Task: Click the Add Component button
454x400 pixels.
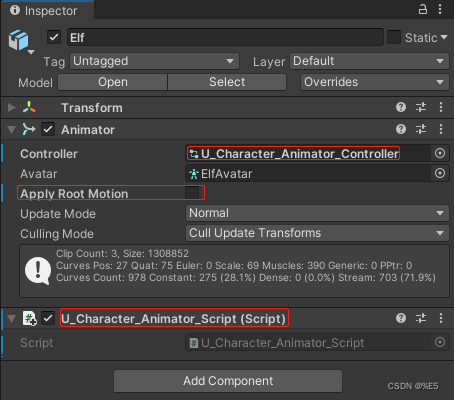Action: [228, 381]
